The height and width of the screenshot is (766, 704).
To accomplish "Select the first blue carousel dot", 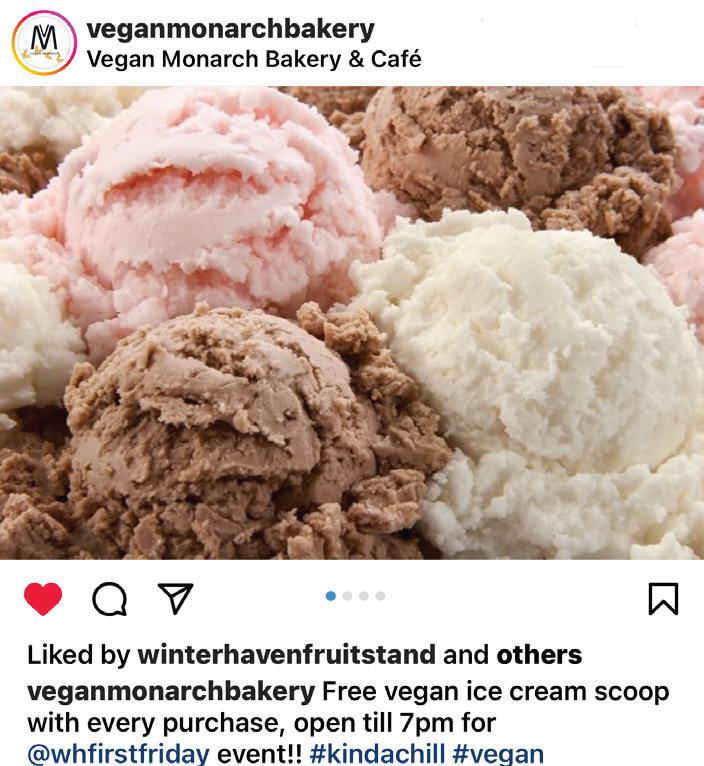I will coord(331,596).
